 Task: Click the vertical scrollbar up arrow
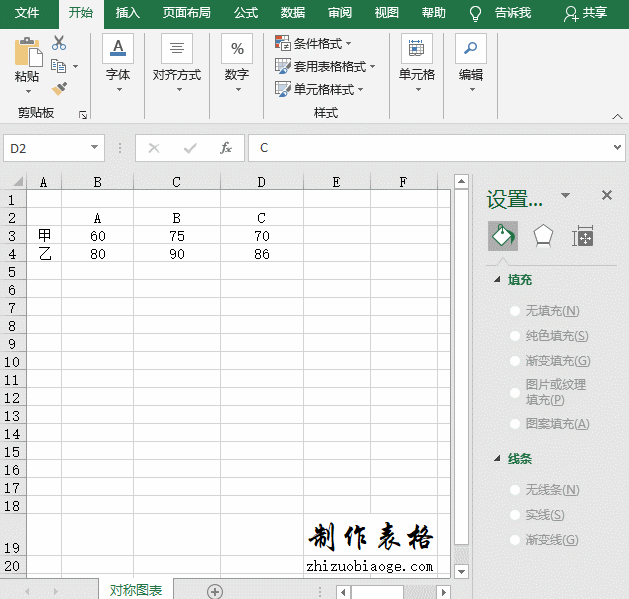461,182
